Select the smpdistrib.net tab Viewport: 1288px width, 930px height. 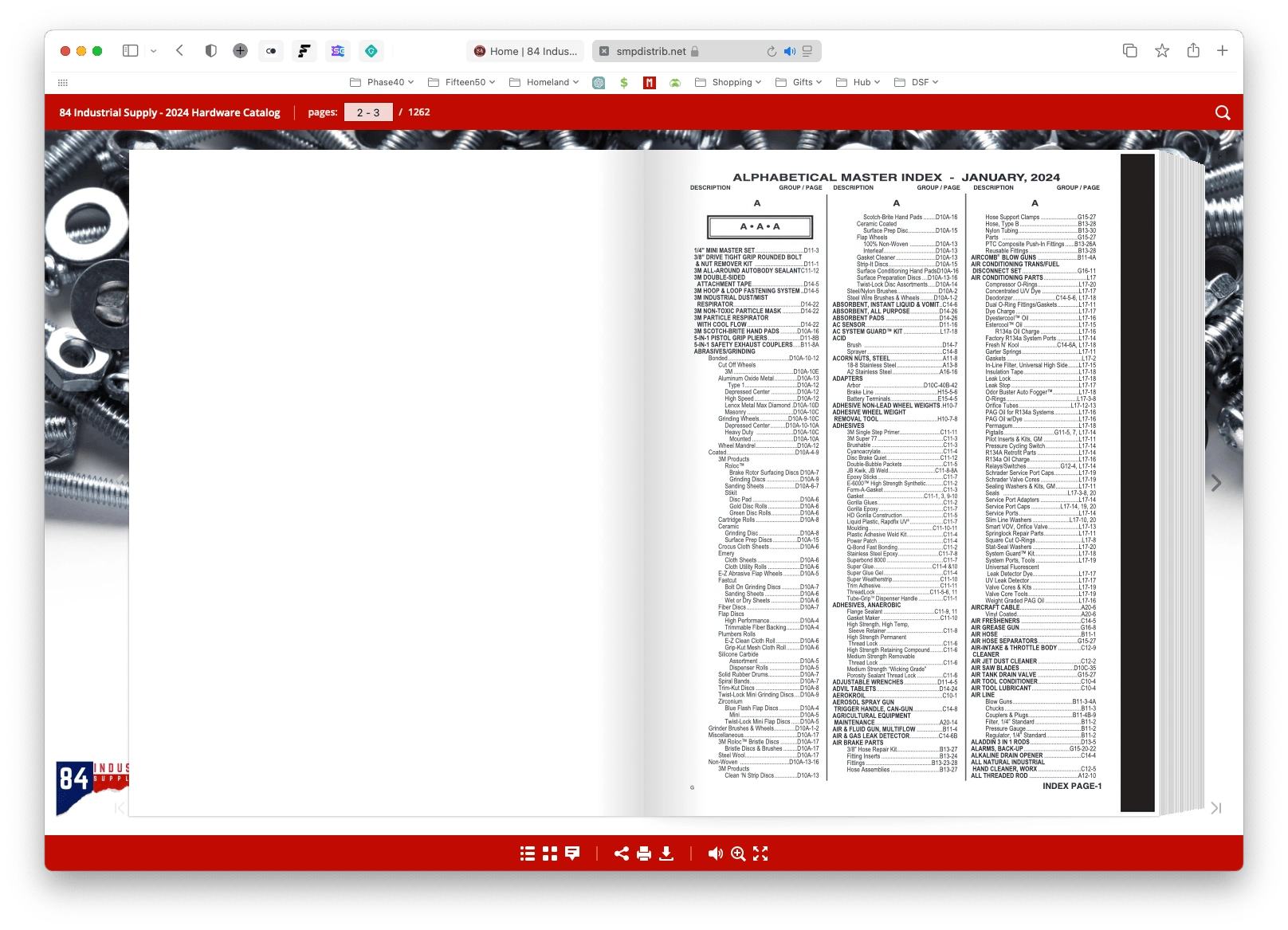654,50
